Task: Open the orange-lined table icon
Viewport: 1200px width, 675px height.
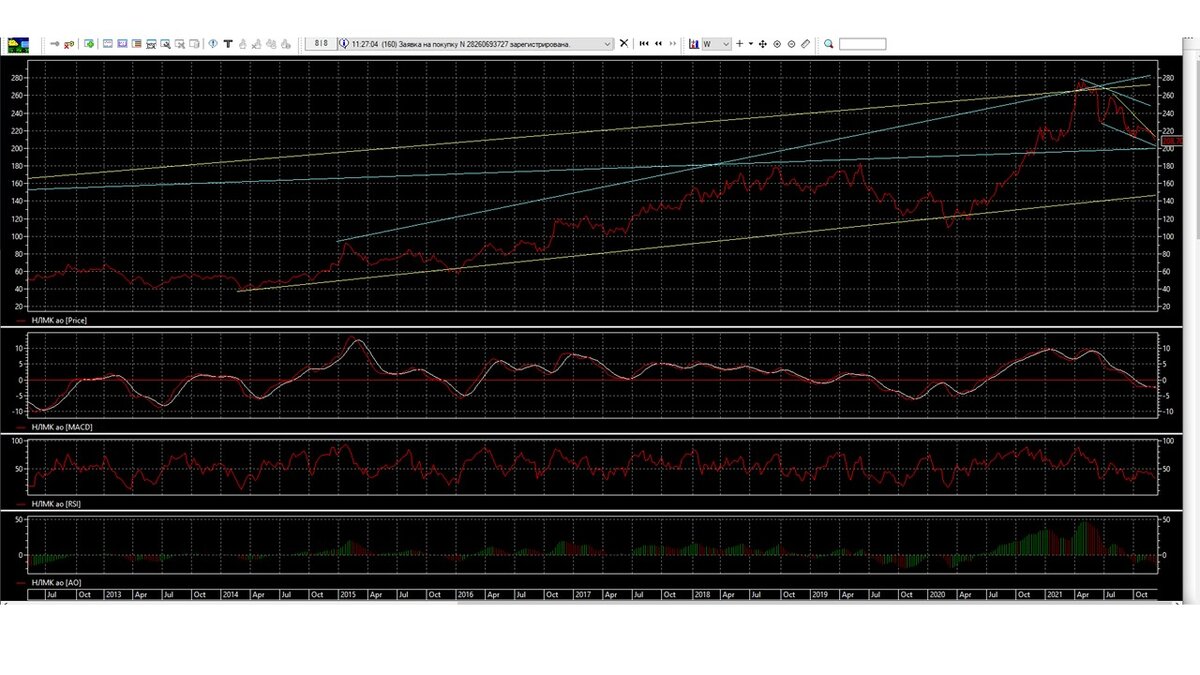Action: 136,44
